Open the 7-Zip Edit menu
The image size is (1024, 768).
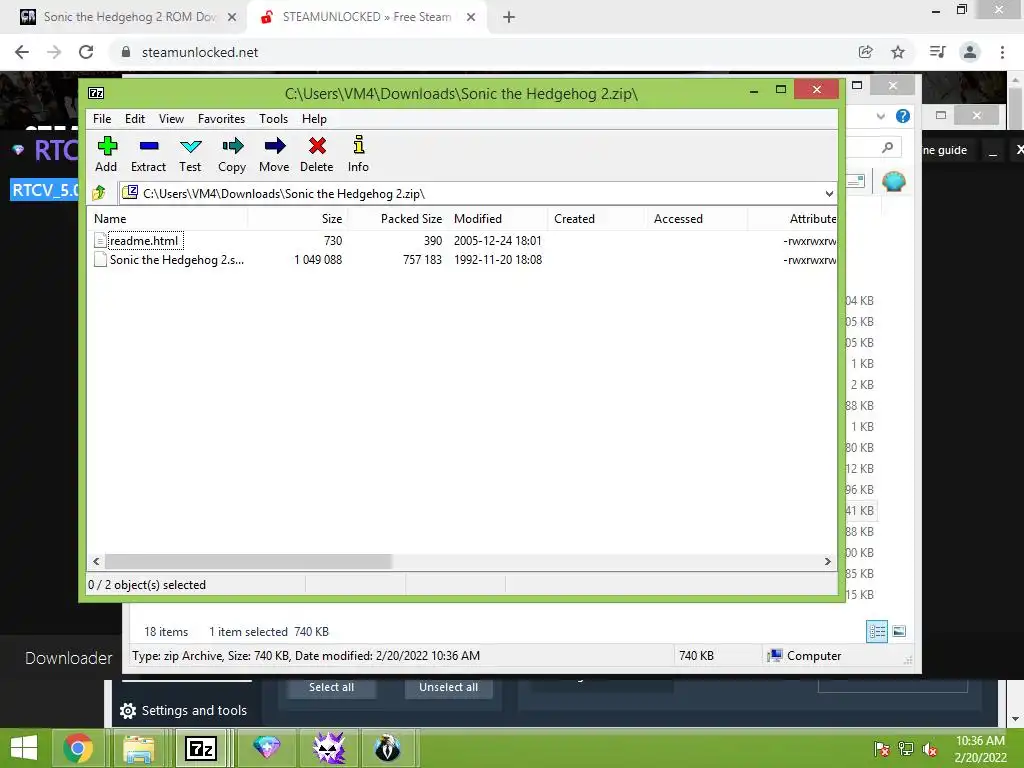click(x=135, y=119)
